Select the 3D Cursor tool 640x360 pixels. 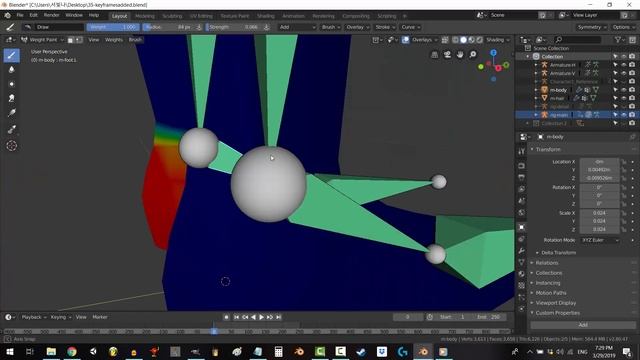(x=11, y=146)
